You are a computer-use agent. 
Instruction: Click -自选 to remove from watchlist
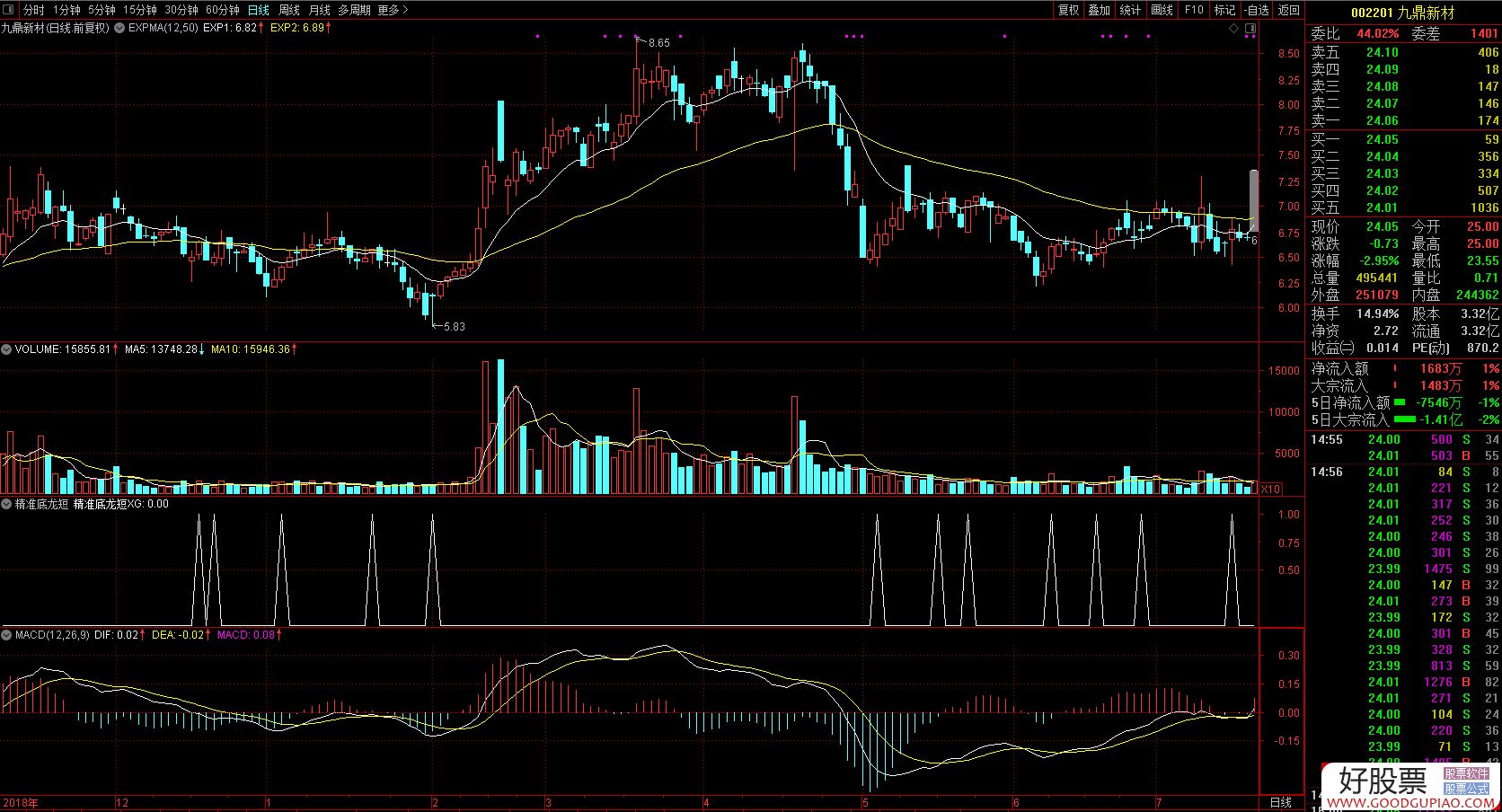[1256, 10]
